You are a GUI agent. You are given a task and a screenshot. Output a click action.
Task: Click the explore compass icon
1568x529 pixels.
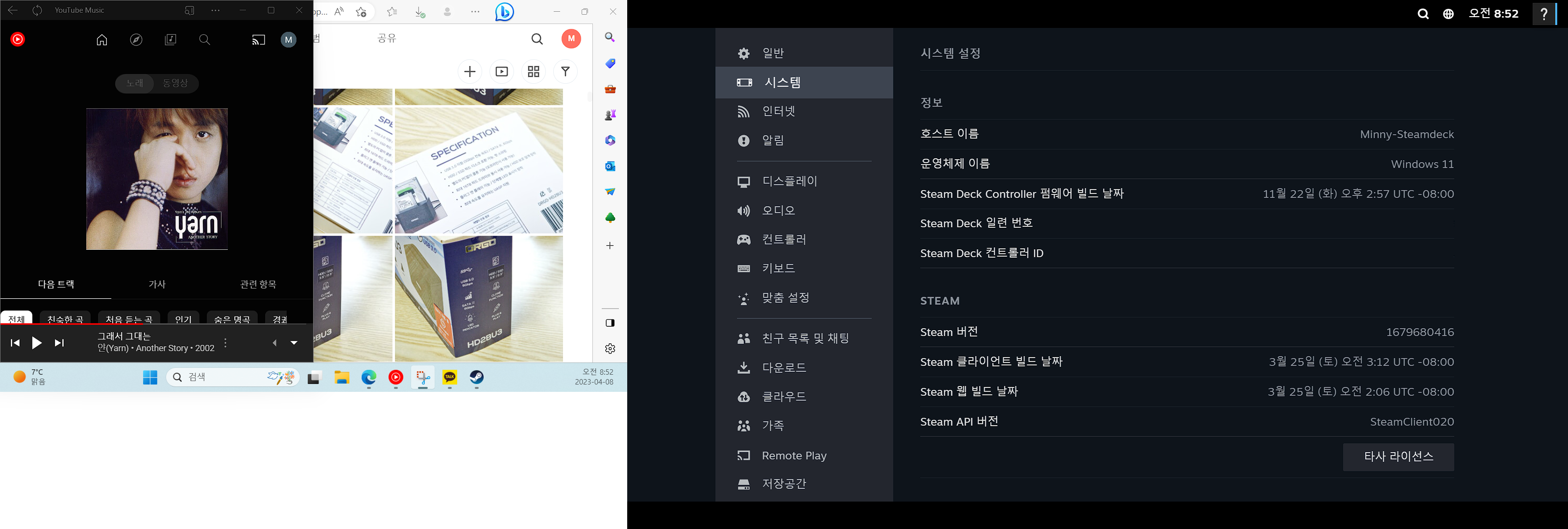tap(136, 40)
